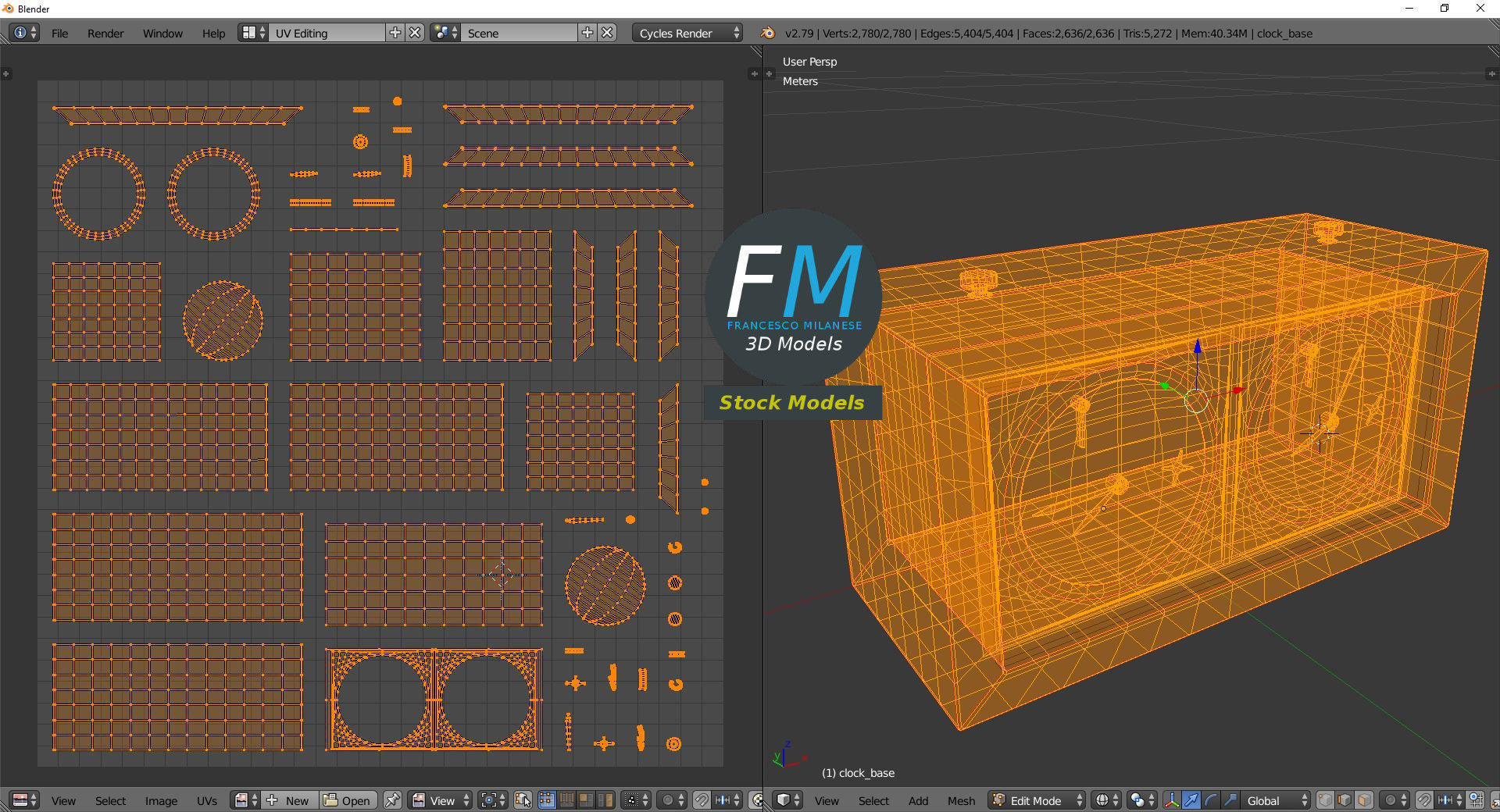Toggle UV sync selection with mesh
Image resolution: width=1500 pixels, height=812 pixels.
523,800
